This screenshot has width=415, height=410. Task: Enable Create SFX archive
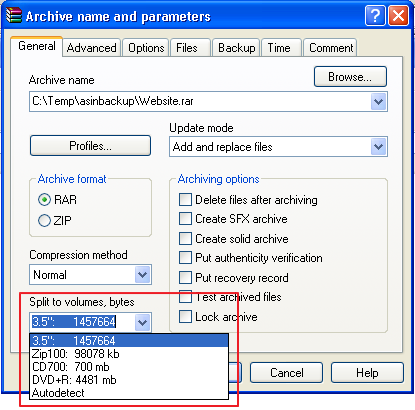[185, 219]
